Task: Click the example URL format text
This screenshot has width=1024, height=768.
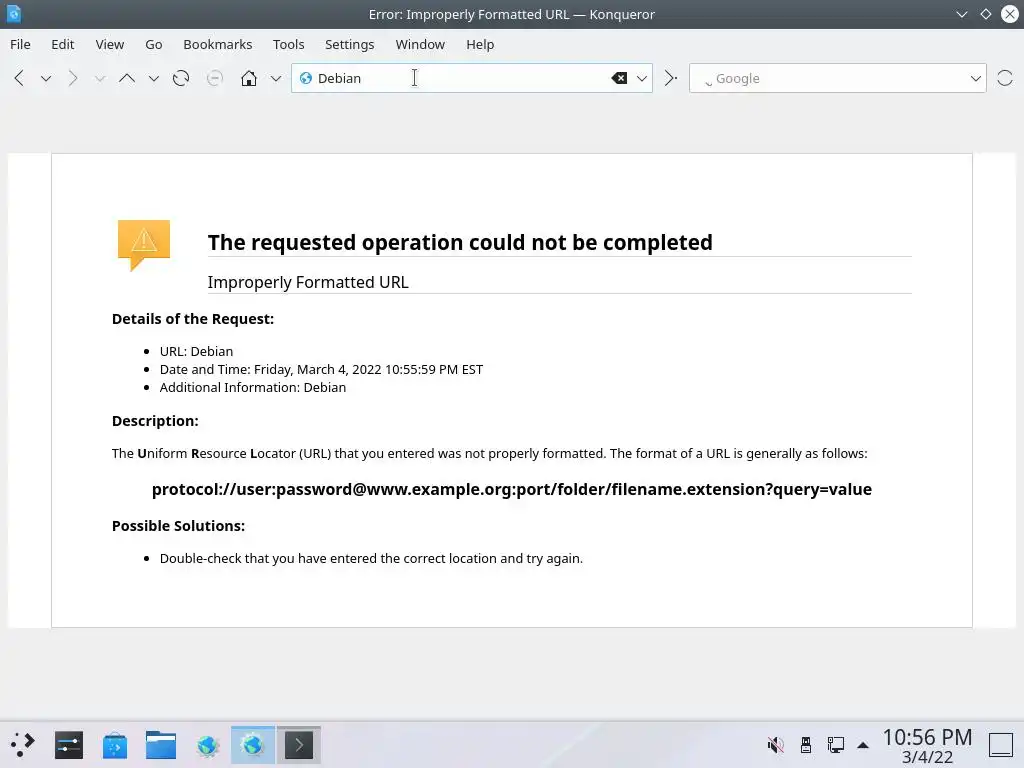Action: [511, 489]
